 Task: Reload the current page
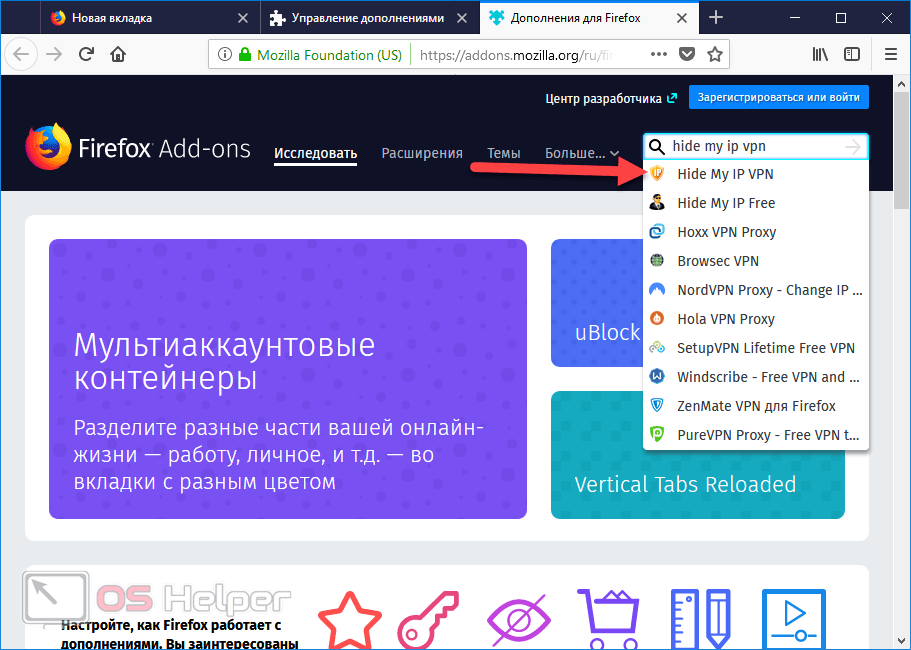[86, 55]
